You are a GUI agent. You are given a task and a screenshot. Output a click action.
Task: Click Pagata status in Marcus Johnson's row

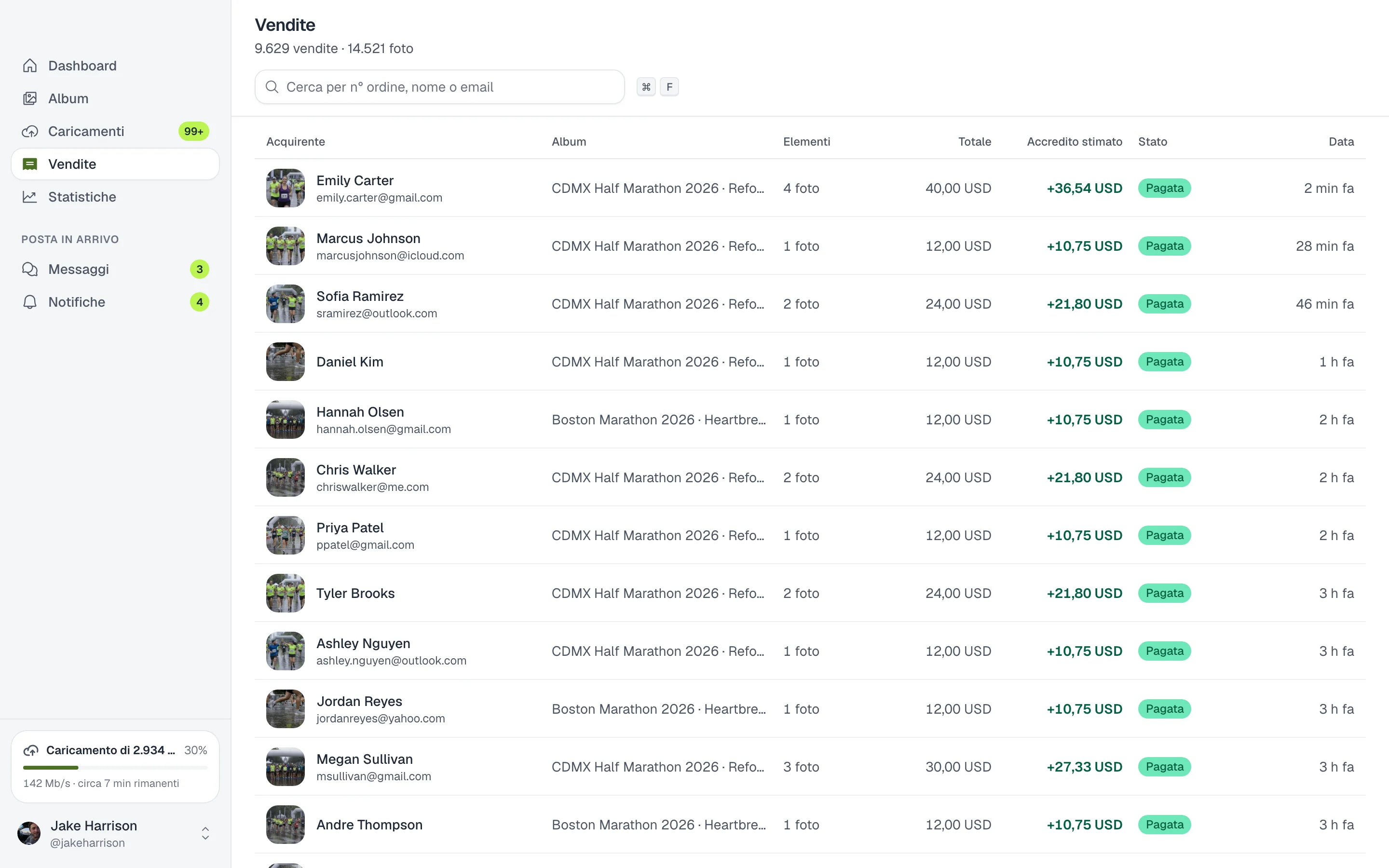[x=1165, y=246]
